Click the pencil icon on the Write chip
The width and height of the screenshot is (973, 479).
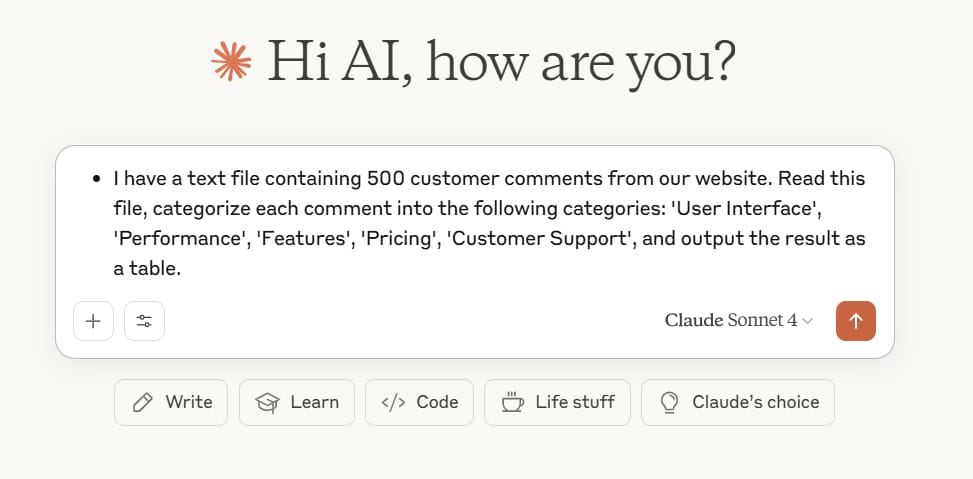pyautogui.click(x=143, y=402)
